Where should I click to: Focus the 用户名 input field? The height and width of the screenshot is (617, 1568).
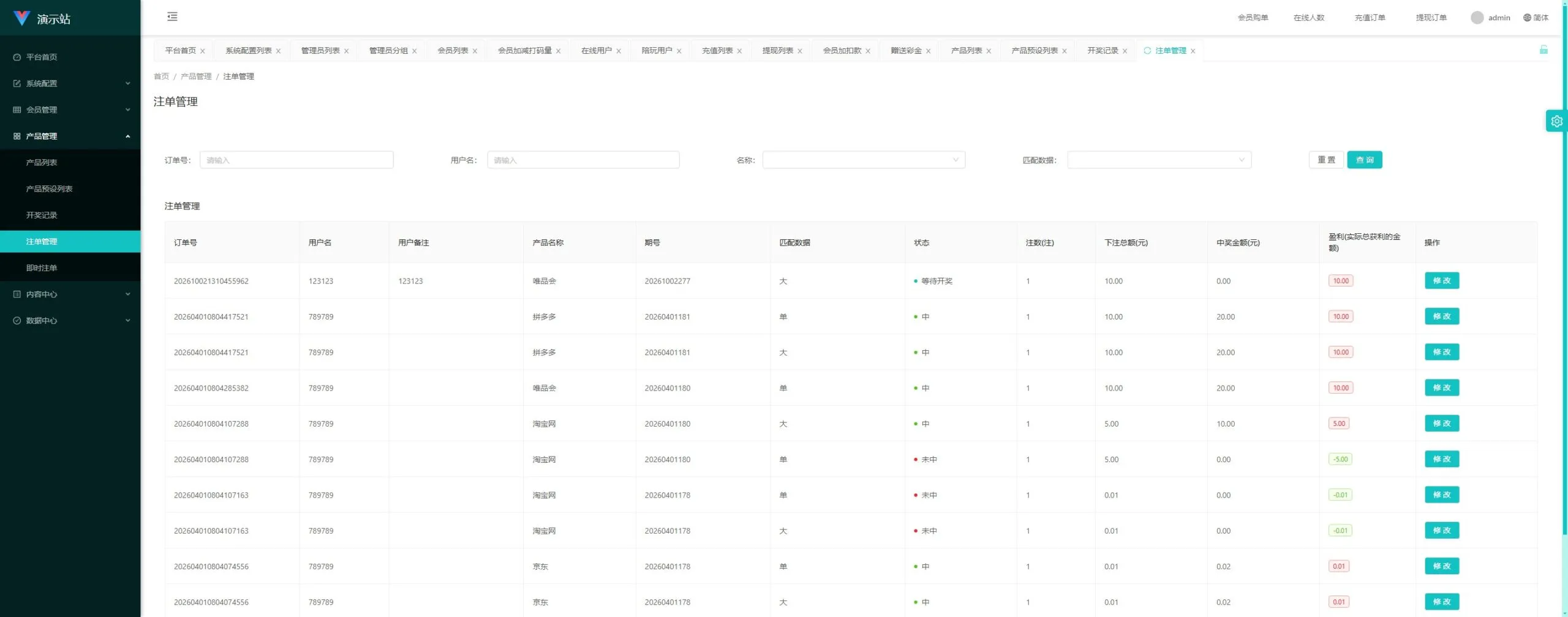coord(583,160)
